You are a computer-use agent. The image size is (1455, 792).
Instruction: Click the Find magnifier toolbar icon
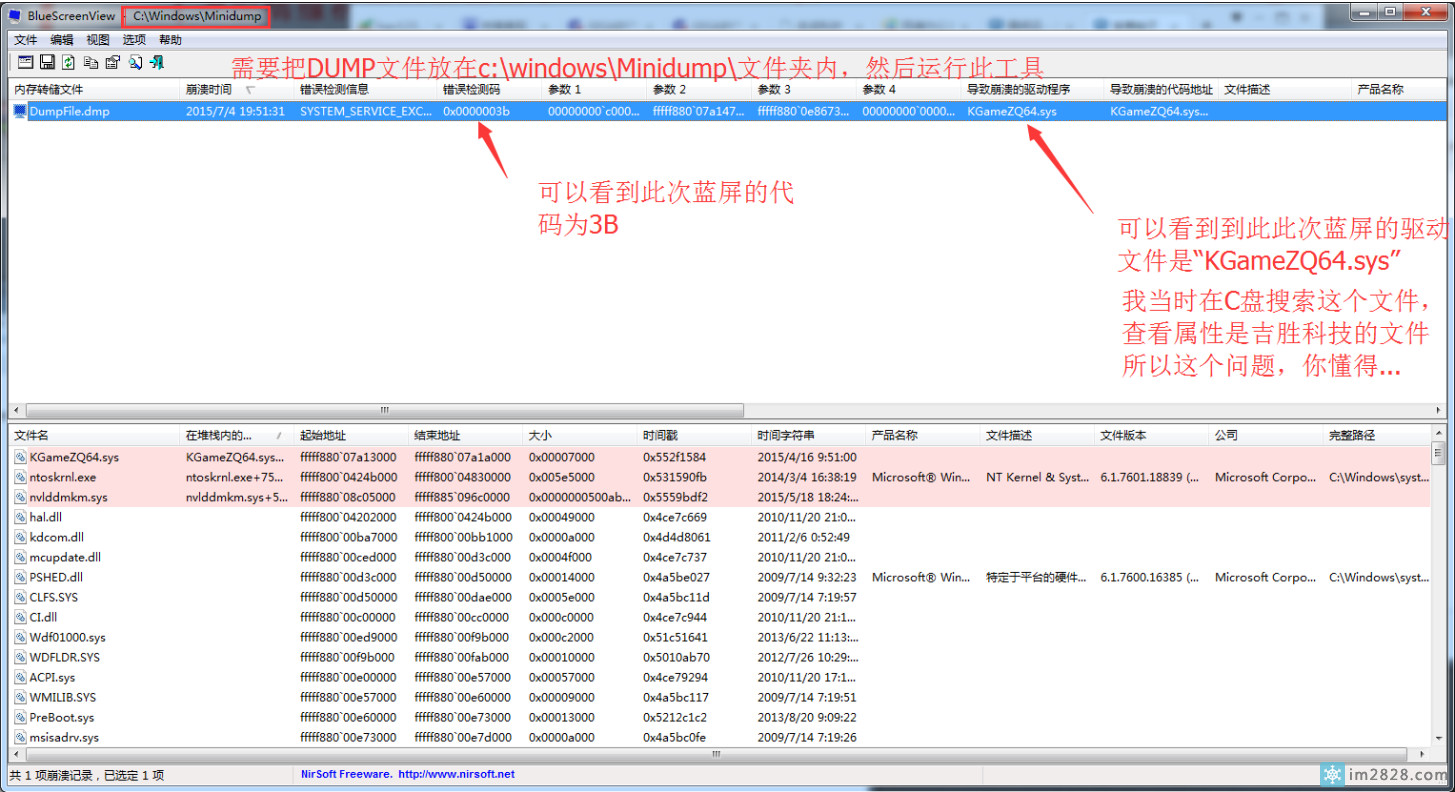click(x=135, y=63)
